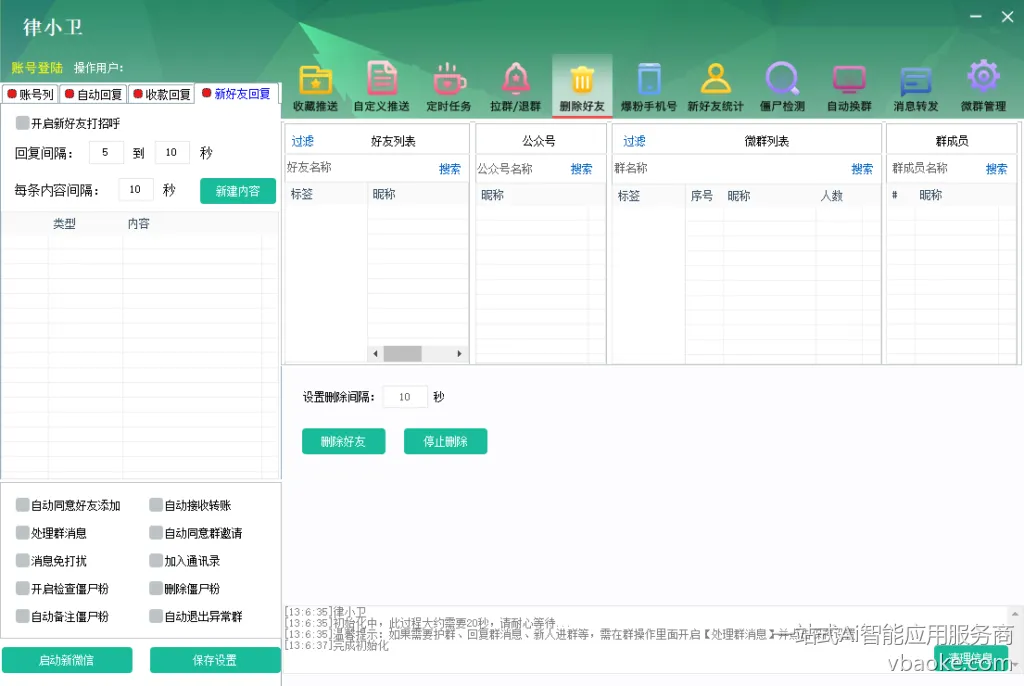Click the 删除好友 green button
Viewport: 1024px width, 686px height.
[344, 441]
